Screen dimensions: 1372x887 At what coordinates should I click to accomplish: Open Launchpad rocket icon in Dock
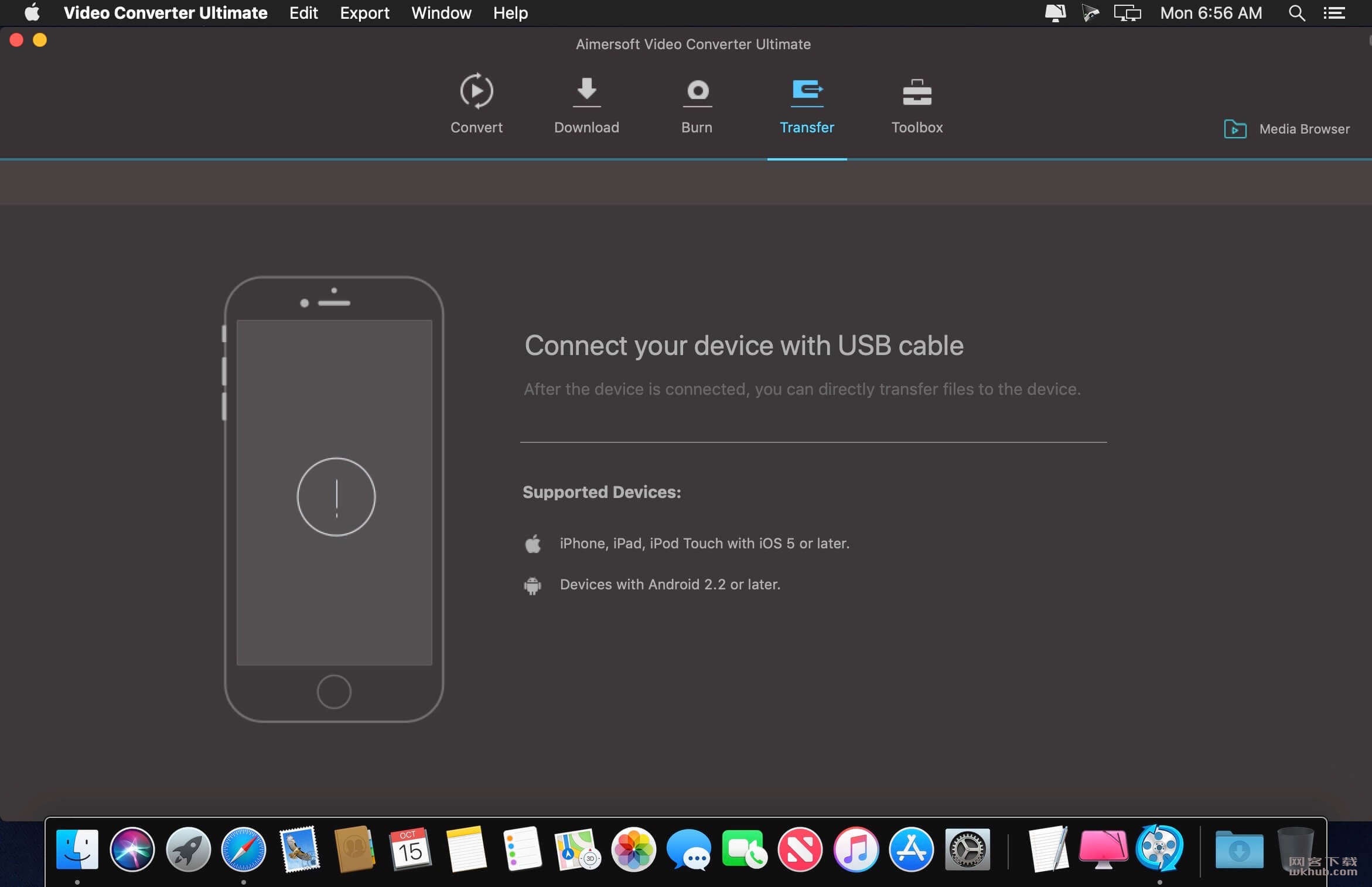(x=188, y=849)
